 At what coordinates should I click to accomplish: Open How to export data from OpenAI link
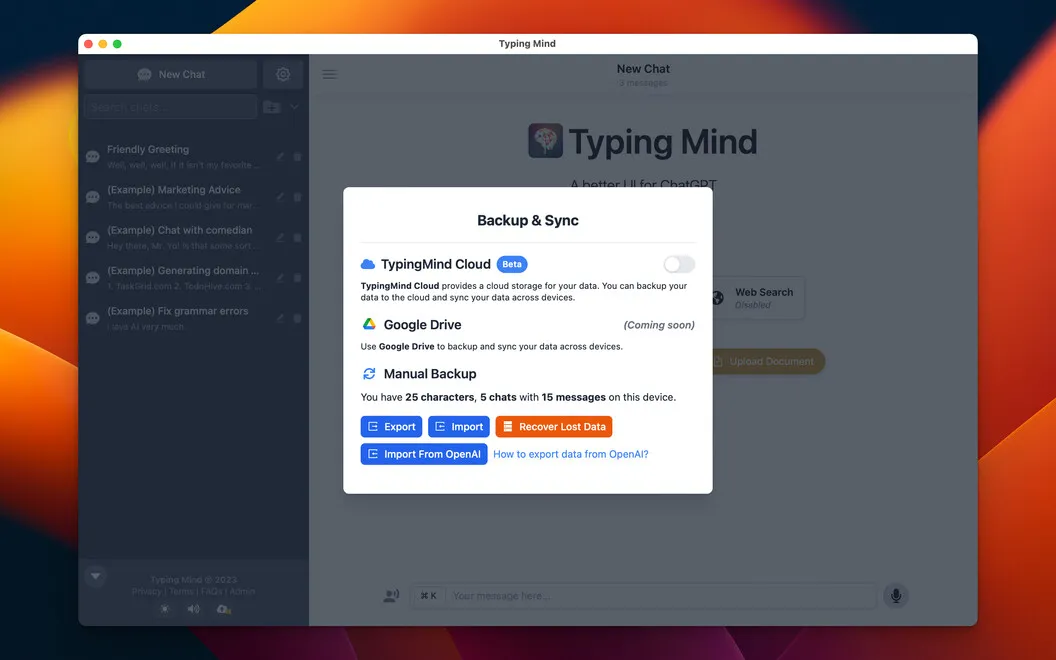pyautogui.click(x=570, y=454)
